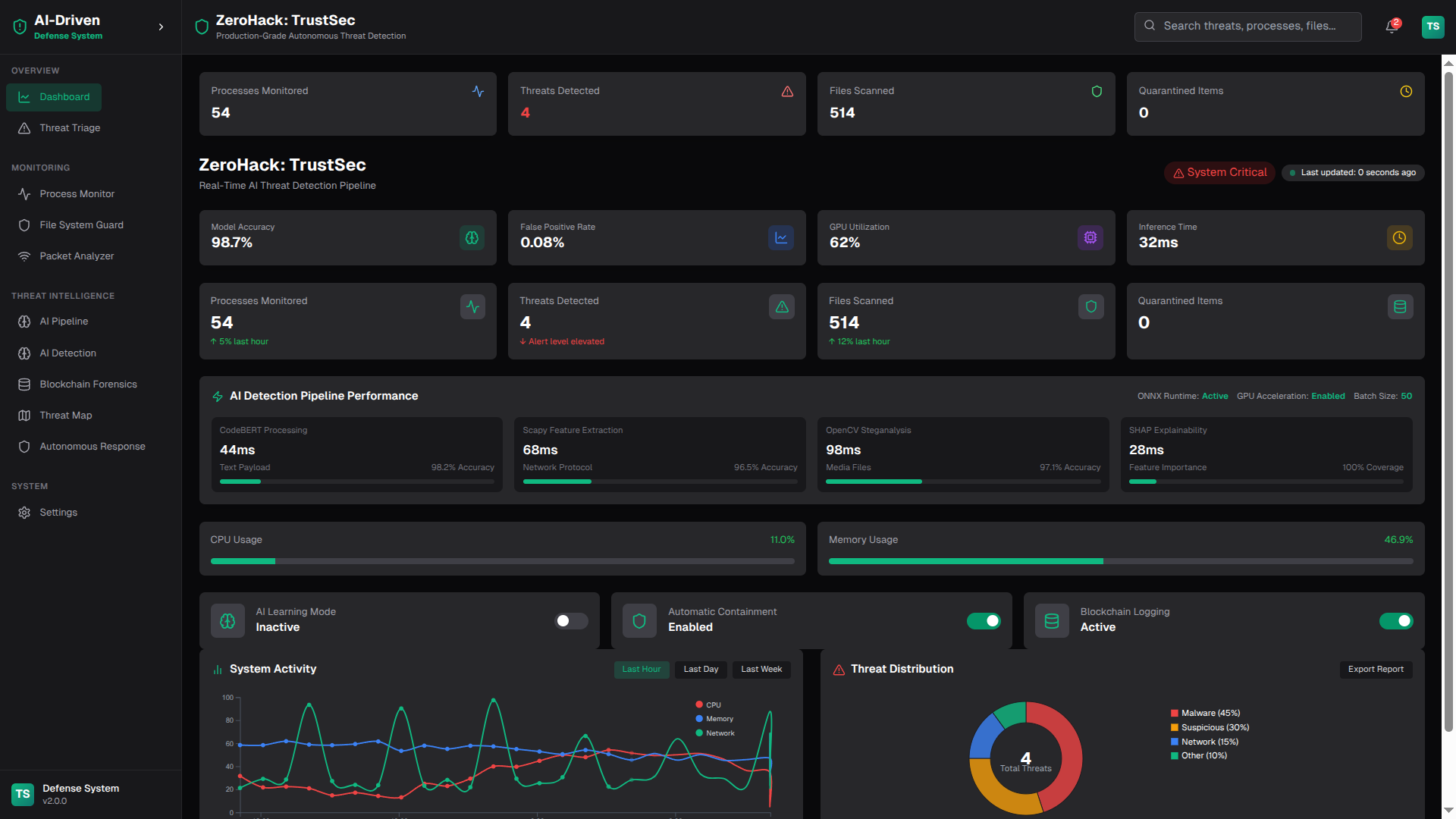
Task: Open Threat Triage in the sidebar
Action: click(70, 128)
